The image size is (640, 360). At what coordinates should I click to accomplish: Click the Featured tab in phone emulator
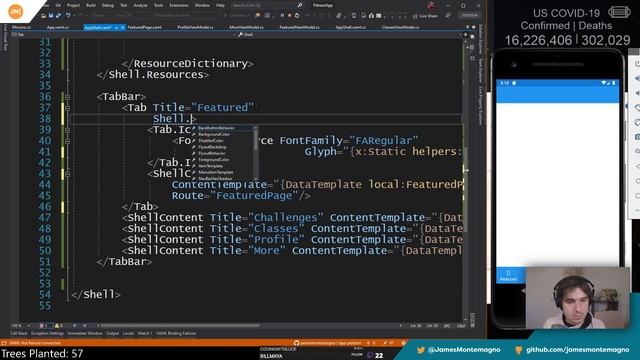(509, 276)
